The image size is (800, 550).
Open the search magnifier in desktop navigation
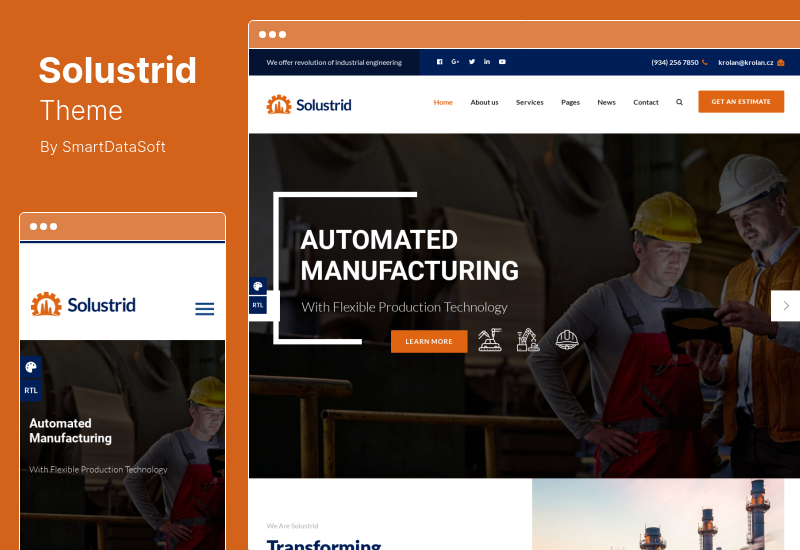click(x=679, y=102)
